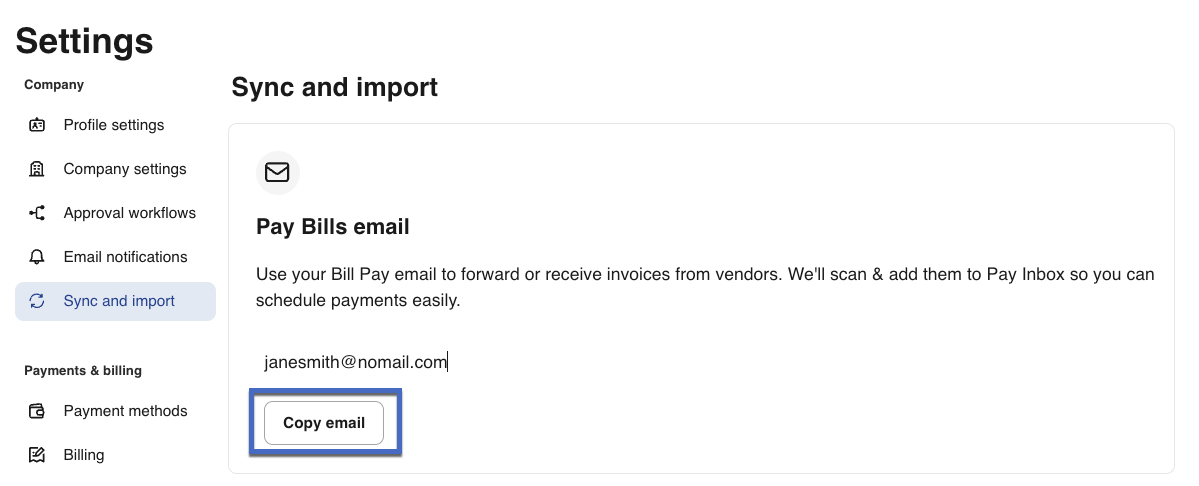Open the Profile settings menu label
Viewport: 1199px width, 486px height.
[114, 125]
